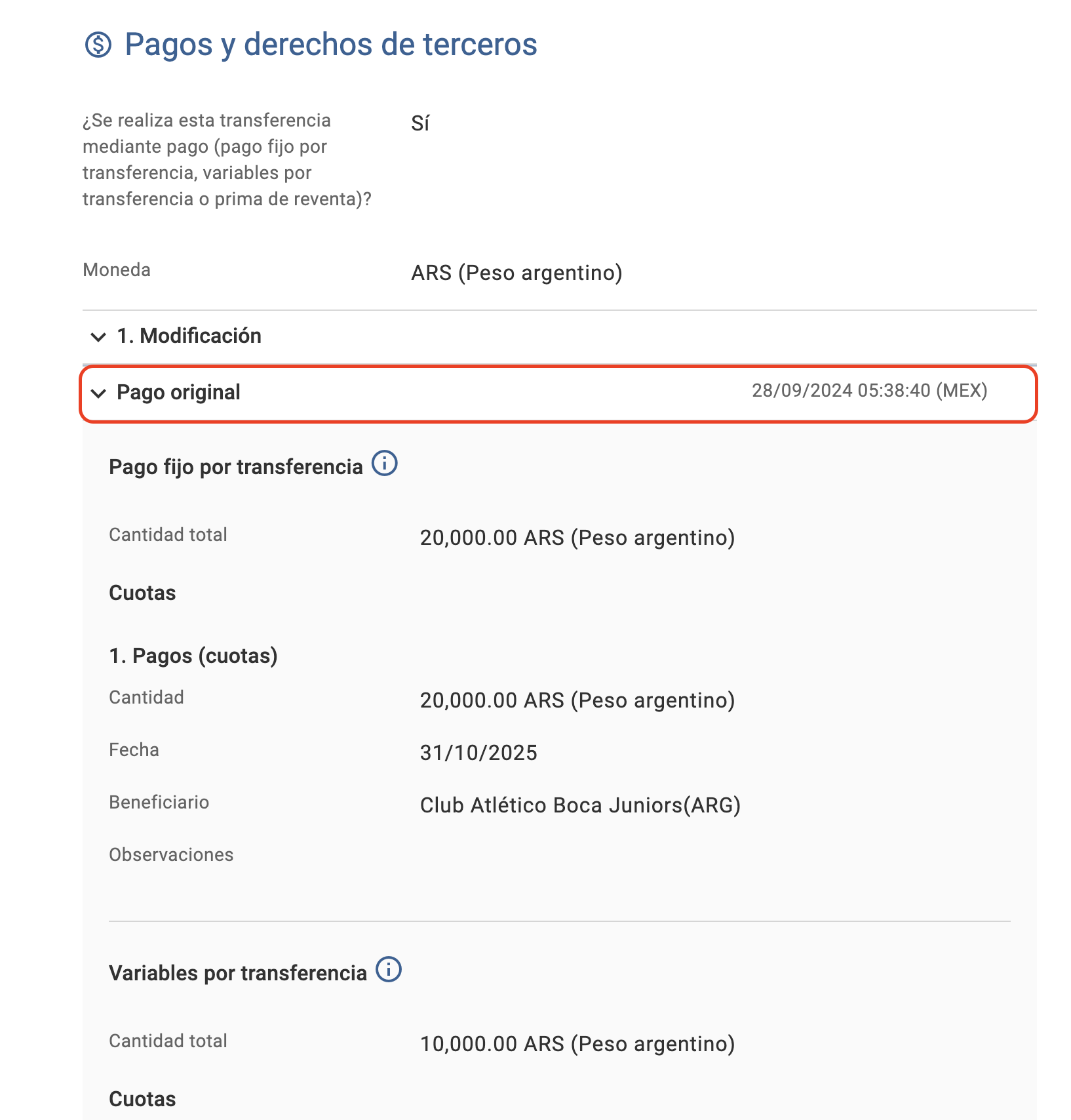Click the Observaciones field label

tap(171, 854)
